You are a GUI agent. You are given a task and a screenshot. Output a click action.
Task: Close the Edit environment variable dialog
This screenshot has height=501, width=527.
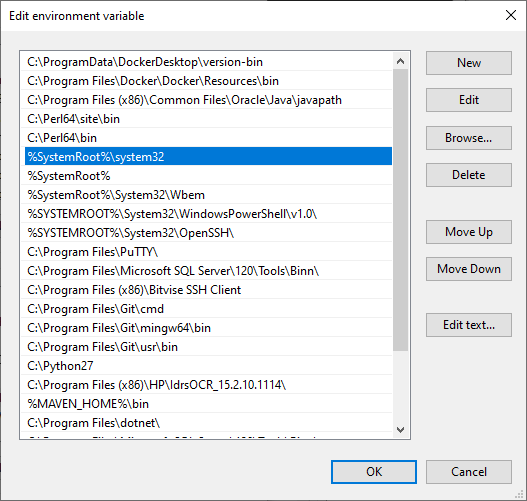511,15
